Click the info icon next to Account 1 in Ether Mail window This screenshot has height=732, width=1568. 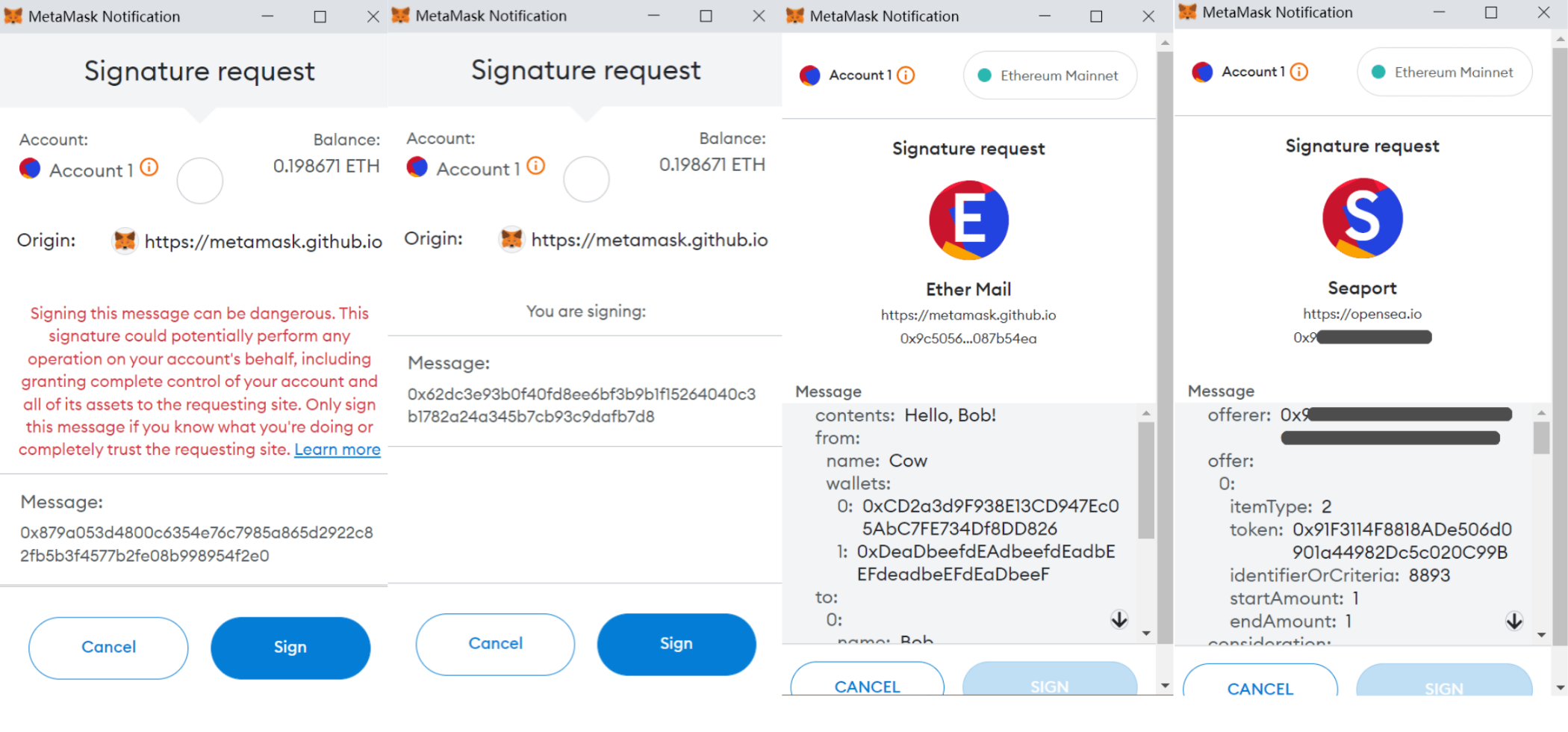click(906, 75)
